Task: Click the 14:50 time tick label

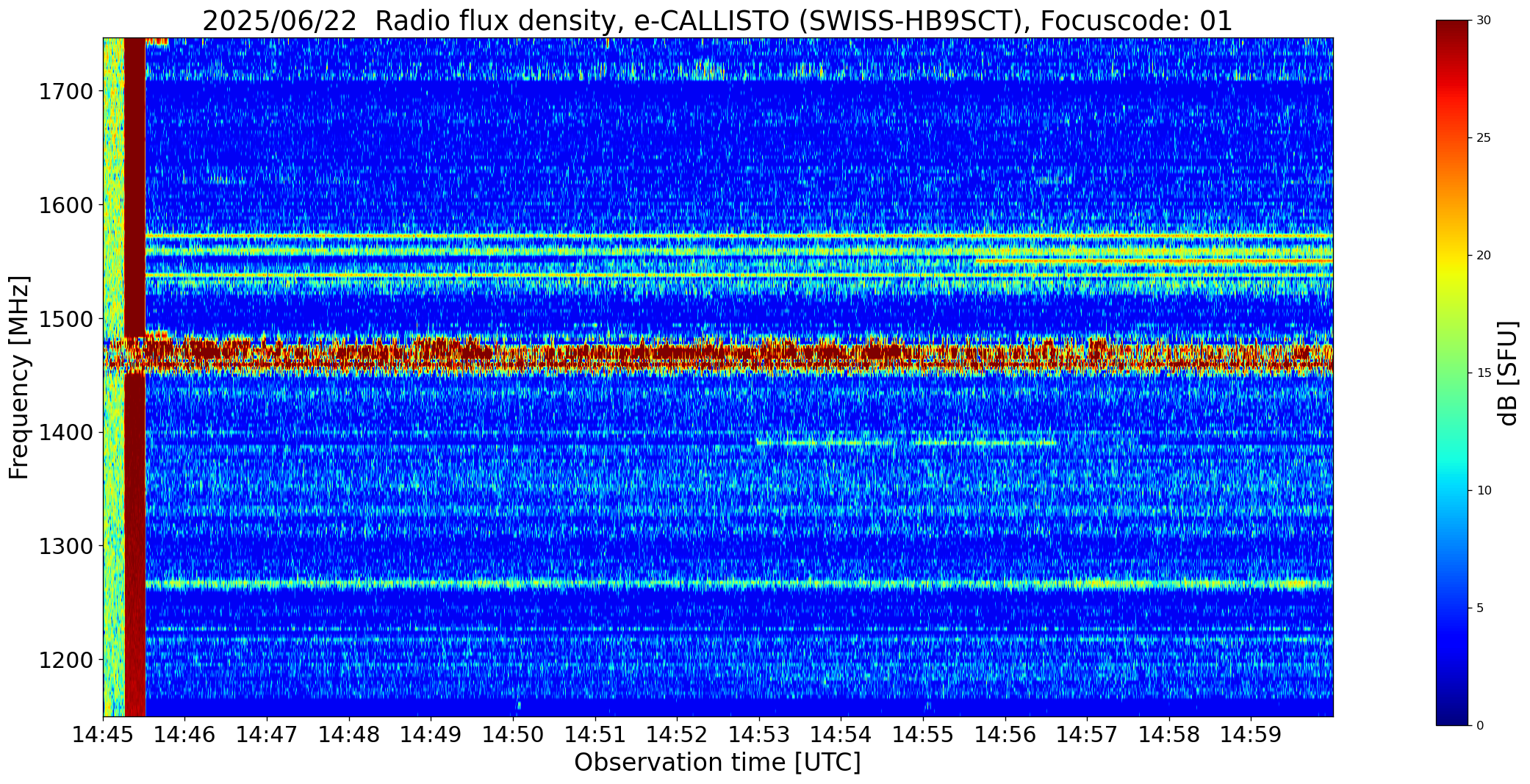Action: [x=513, y=734]
